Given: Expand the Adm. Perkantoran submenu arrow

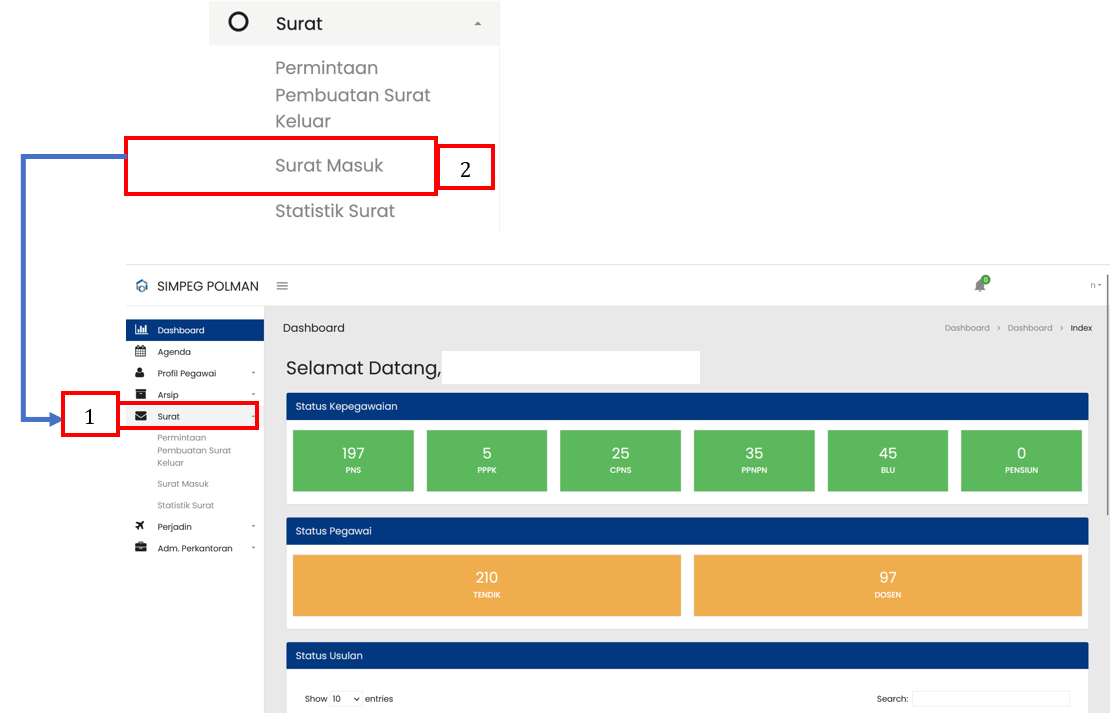Looking at the screenshot, I should (x=254, y=547).
